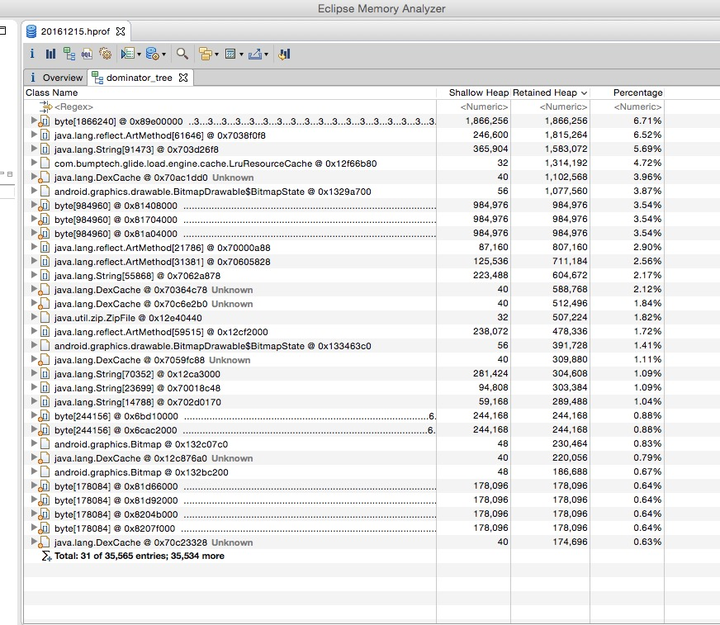The width and height of the screenshot is (720, 625).
Task: Open Calculate retained size dropdown arrow
Action: click(241, 54)
